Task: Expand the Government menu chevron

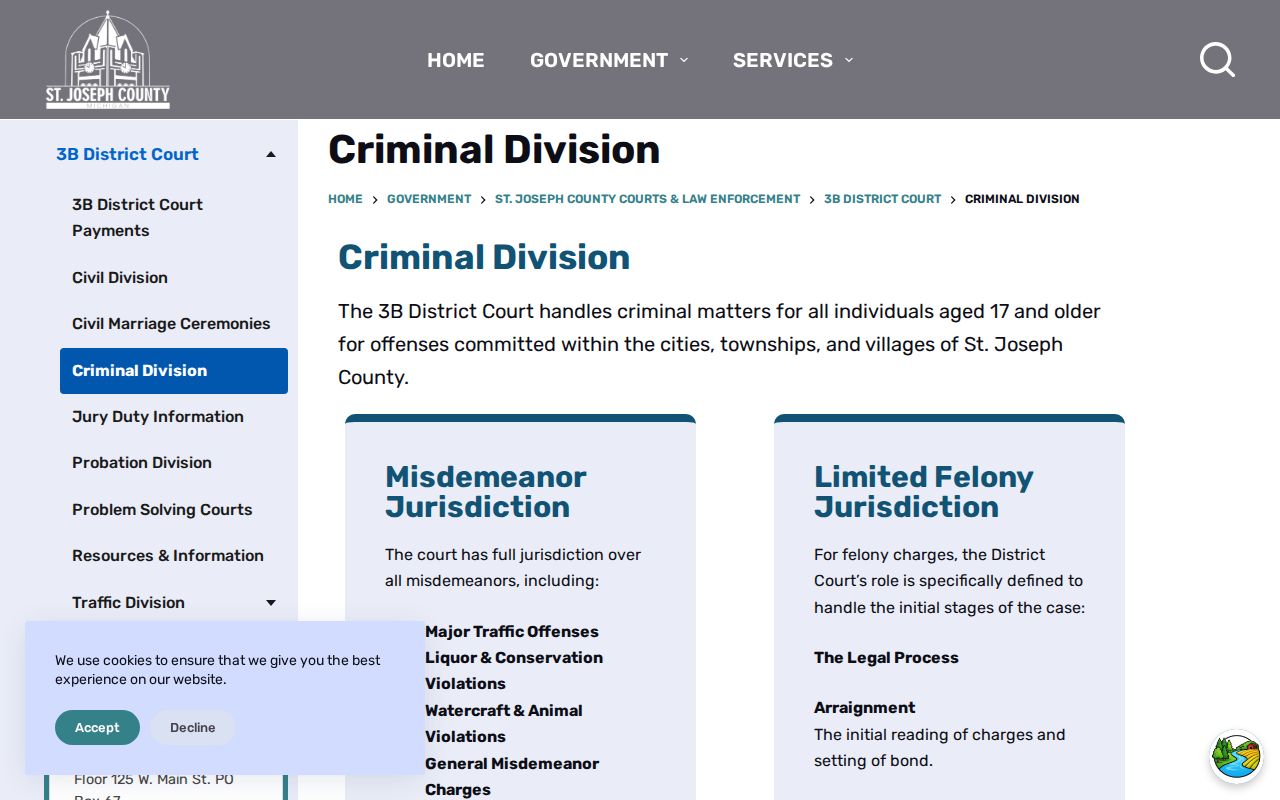Action: pyautogui.click(x=684, y=60)
